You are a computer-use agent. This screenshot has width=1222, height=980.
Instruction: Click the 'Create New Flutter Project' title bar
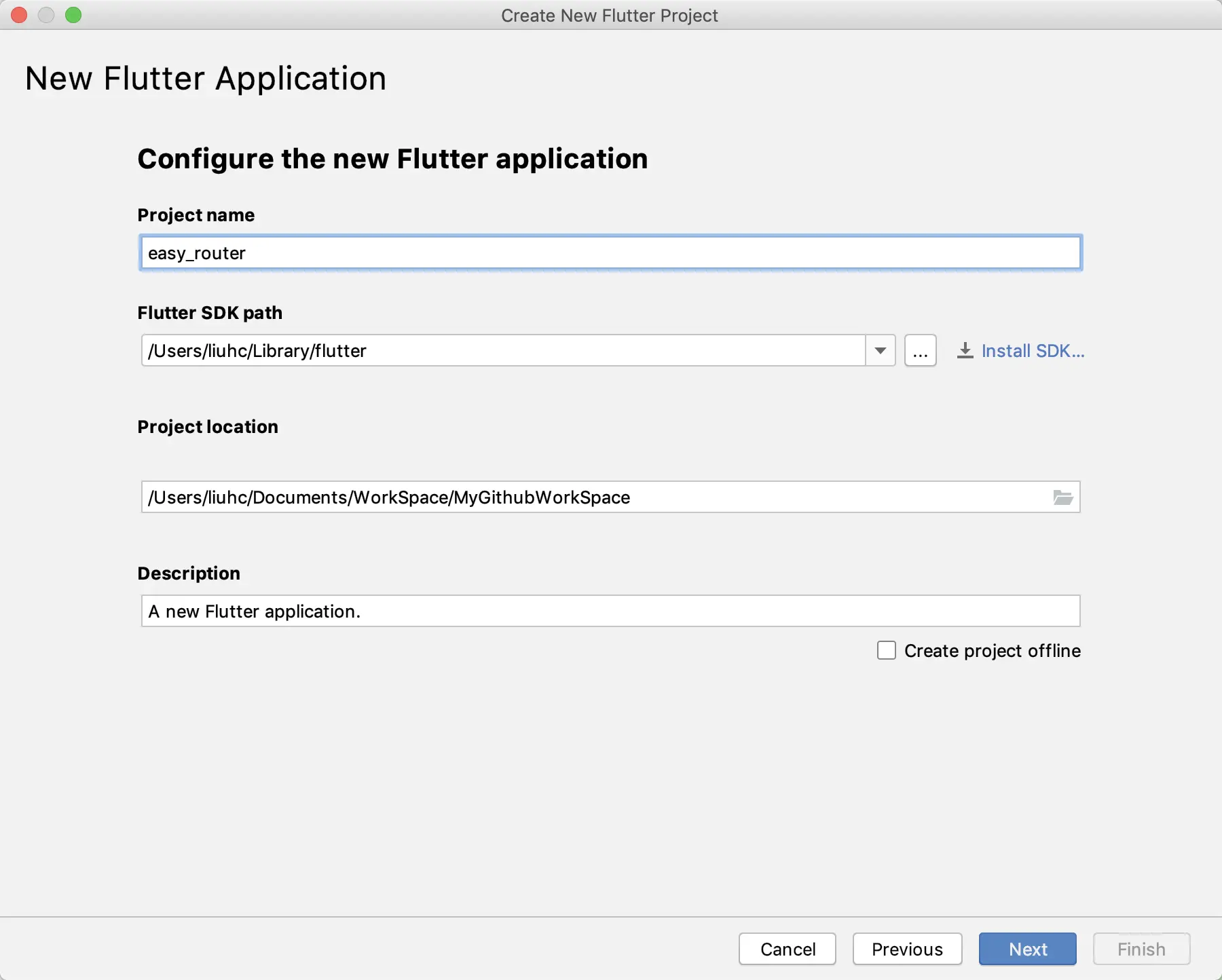[x=610, y=15]
